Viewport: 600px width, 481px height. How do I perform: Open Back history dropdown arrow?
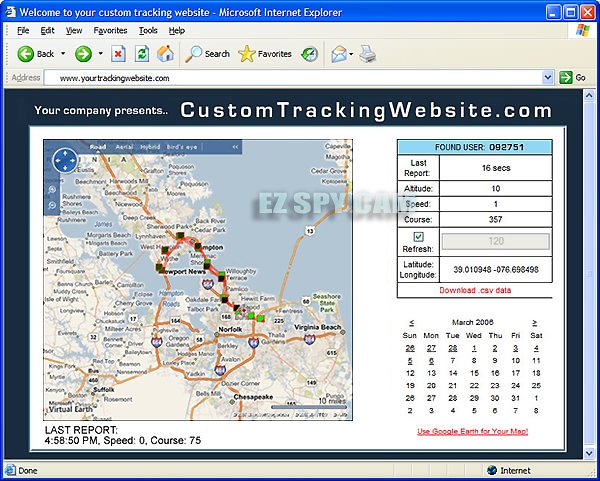63,54
